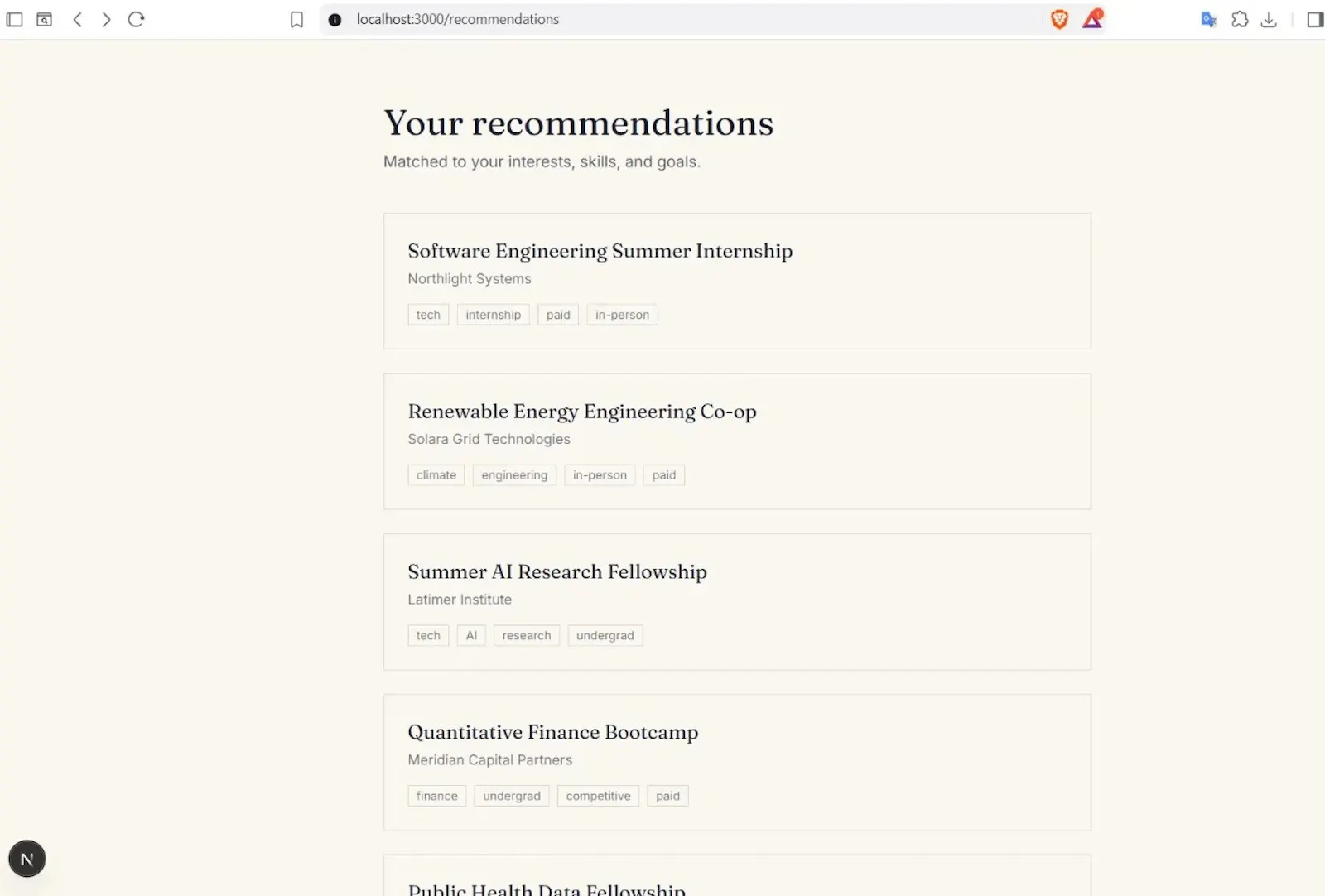Toggle the right side panel icon

pyautogui.click(x=1315, y=19)
